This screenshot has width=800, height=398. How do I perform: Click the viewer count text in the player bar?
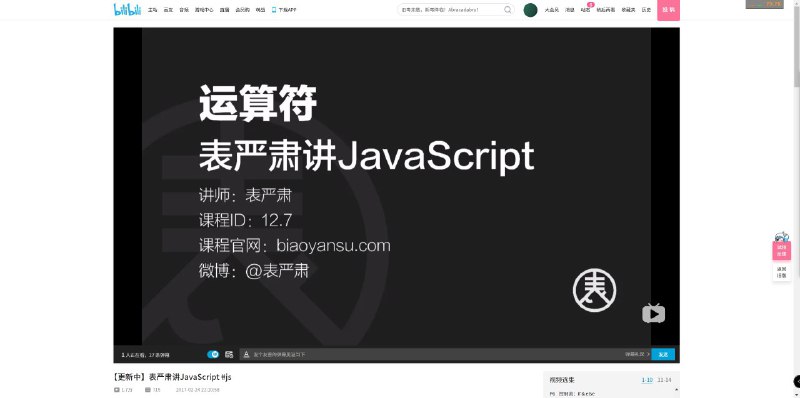click(x=145, y=355)
